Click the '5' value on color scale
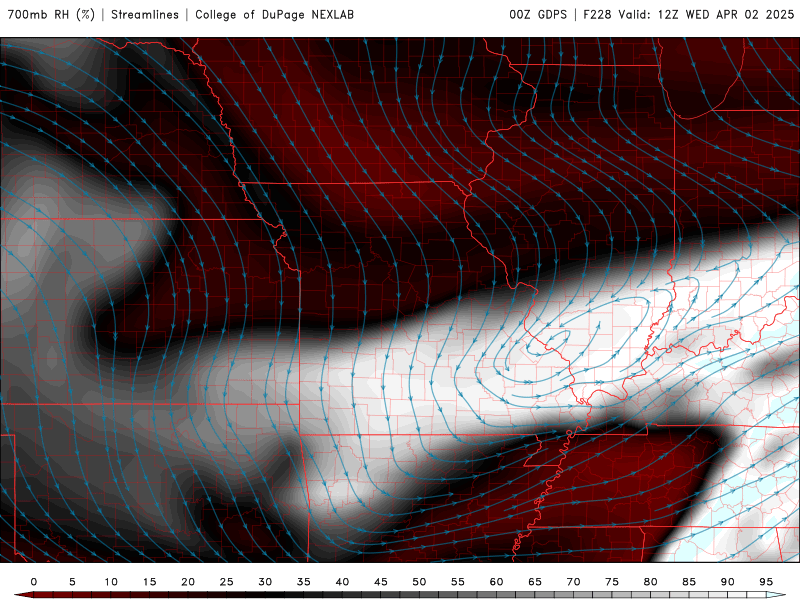Image resolution: width=800 pixels, height=600 pixels. (x=72, y=582)
